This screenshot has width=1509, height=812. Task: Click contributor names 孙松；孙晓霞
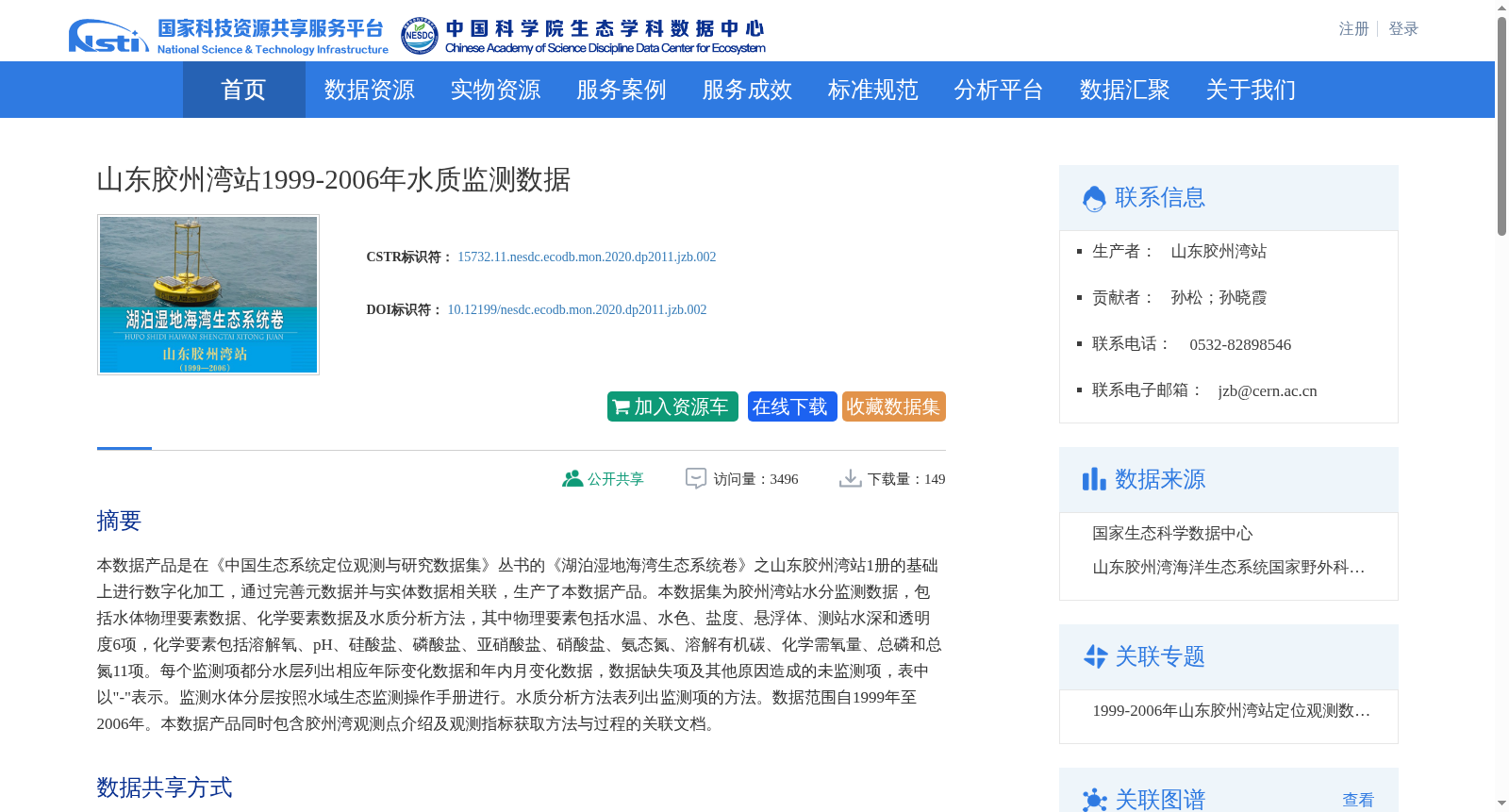point(1219,298)
